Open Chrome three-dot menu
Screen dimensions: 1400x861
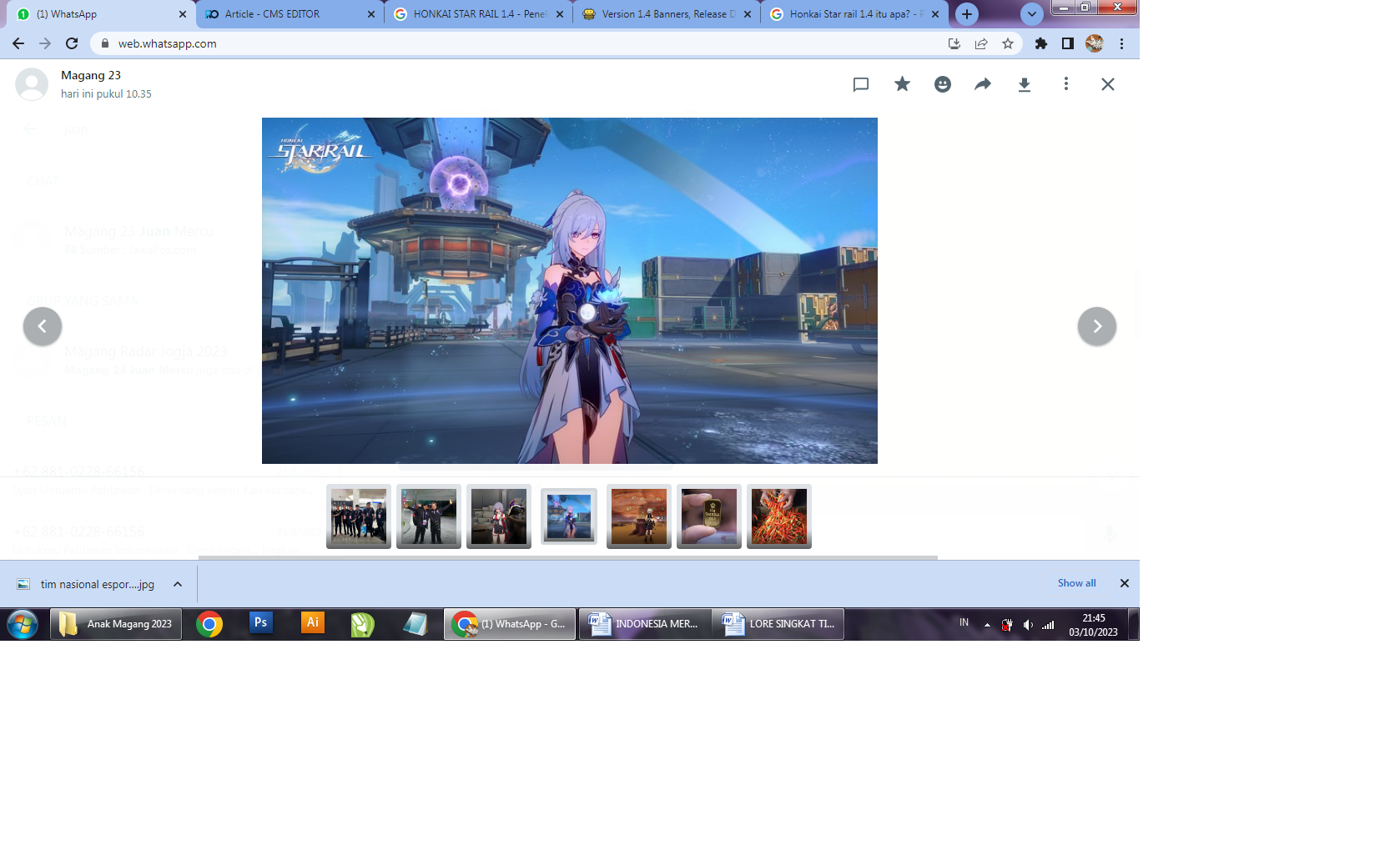(1121, 43)
